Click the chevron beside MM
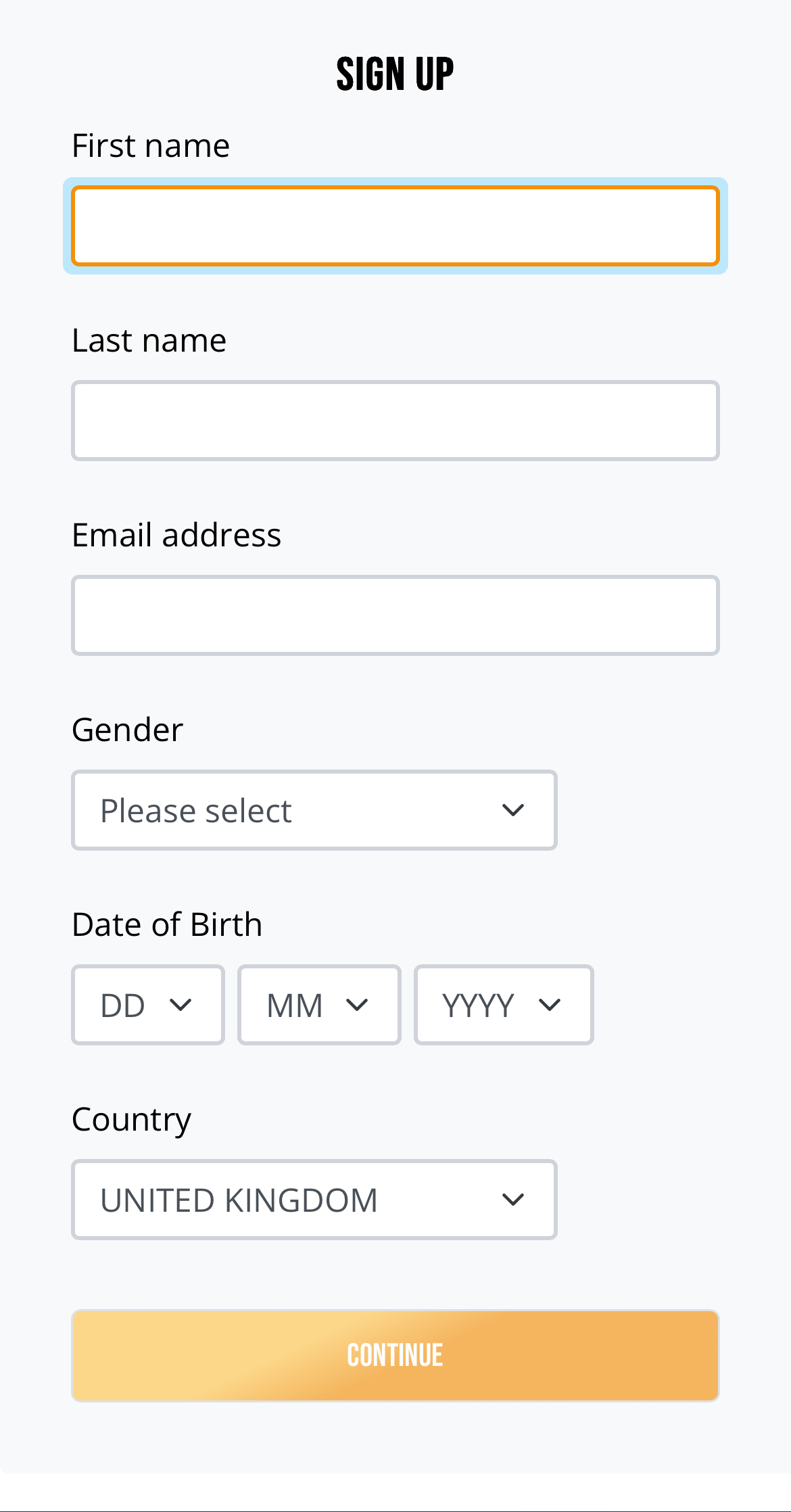Viewport: 791px width, 1512px height. click(357, 1005)
